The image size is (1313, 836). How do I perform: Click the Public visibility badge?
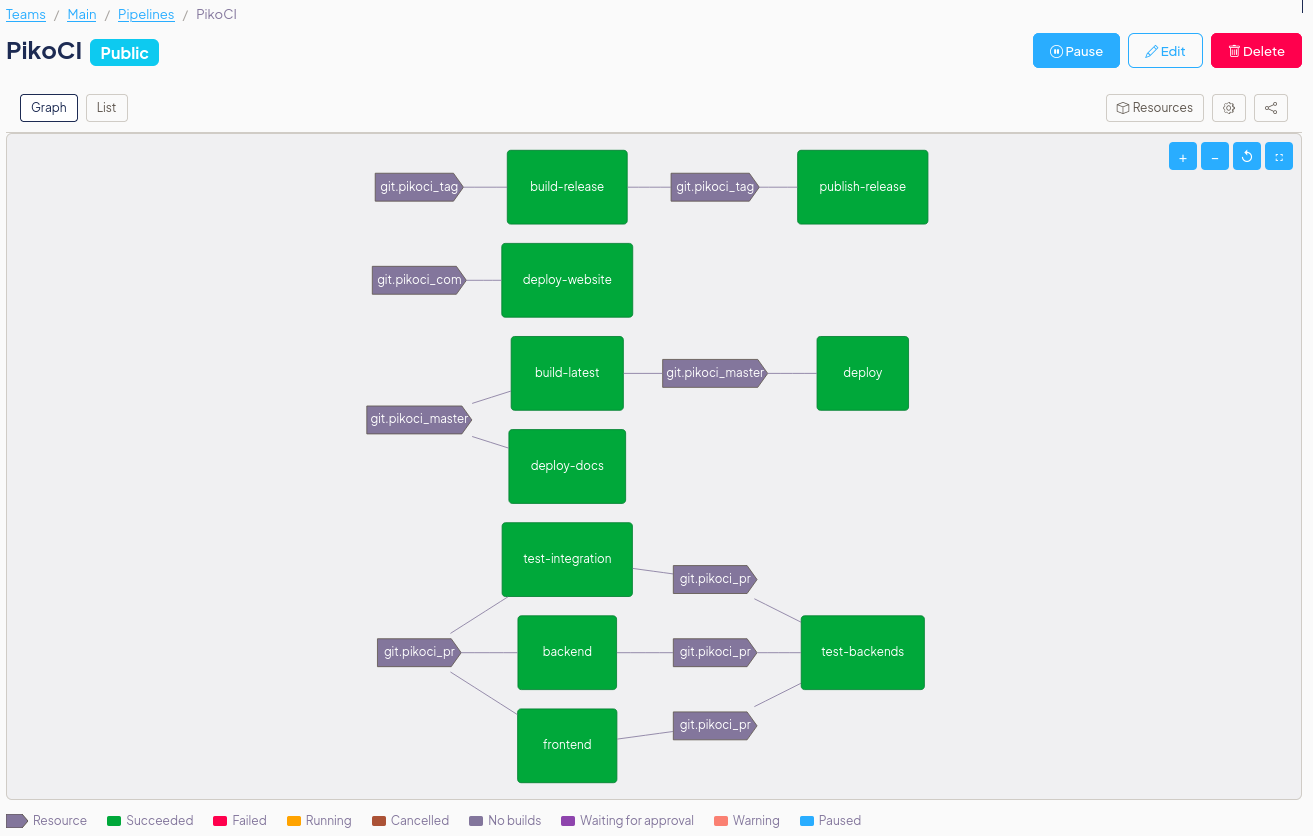point(124,53)
